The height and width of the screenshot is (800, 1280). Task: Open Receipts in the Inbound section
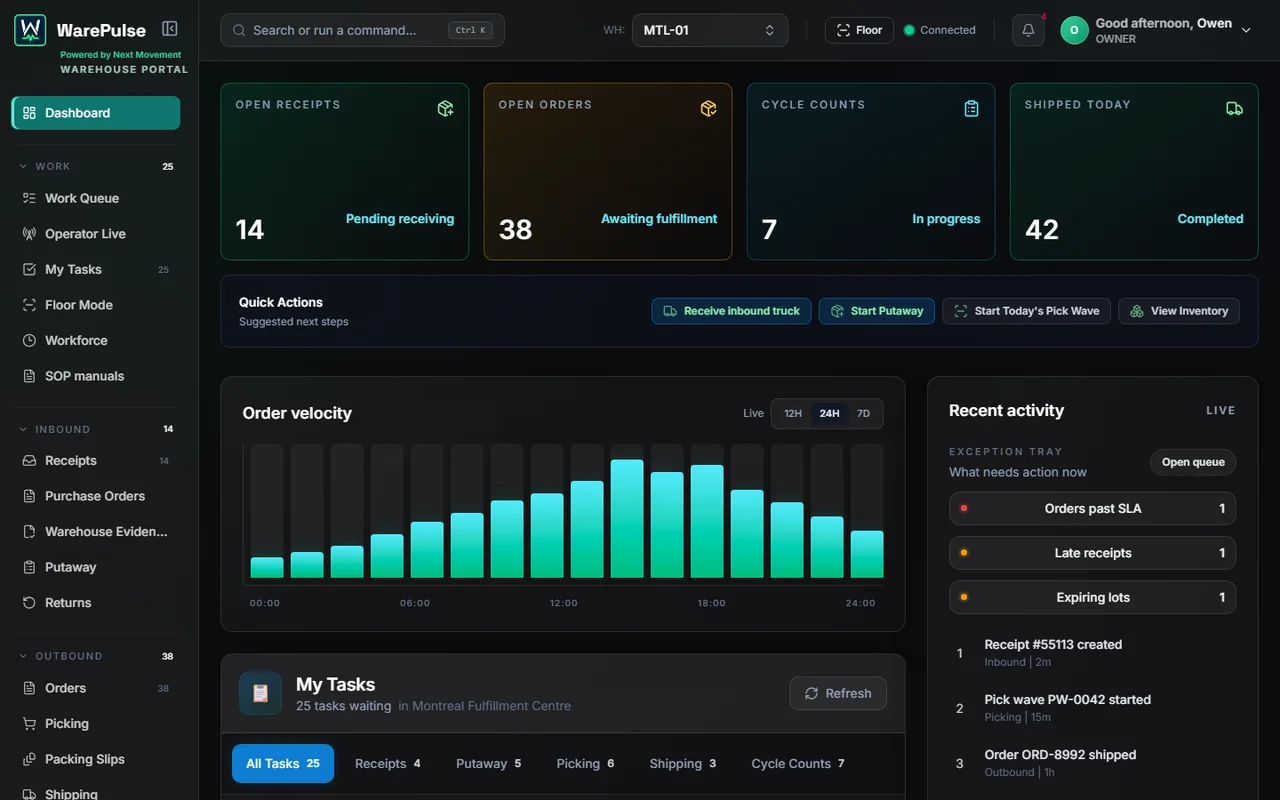[x=96, y=461]
